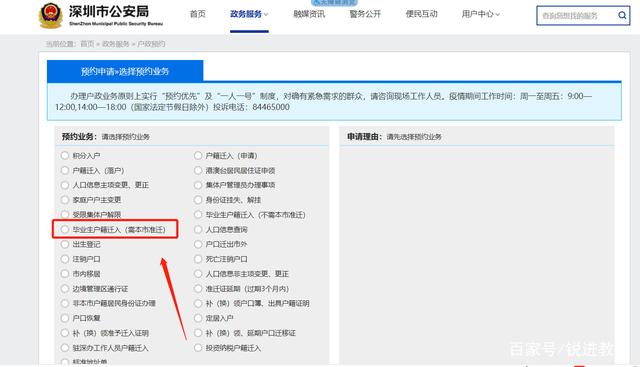Select the 定居入户 radio option
Image resolution: width=640 pixels, height=367 pixels.
click(198, 318)
